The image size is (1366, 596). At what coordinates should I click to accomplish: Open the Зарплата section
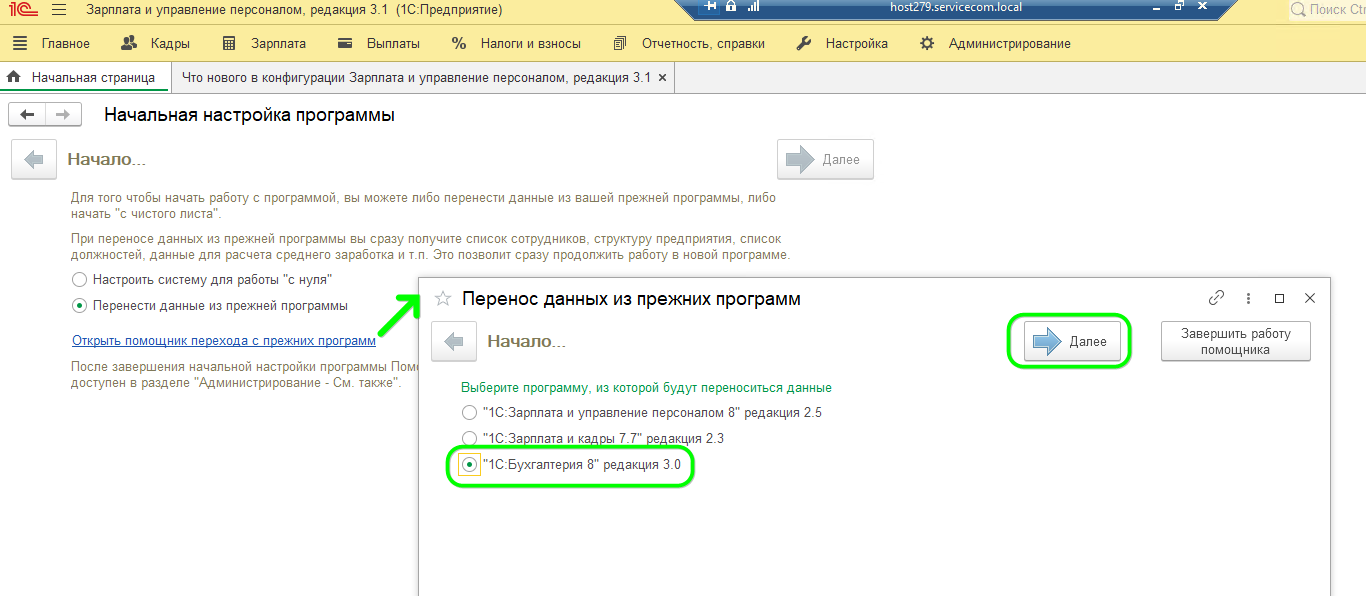point(264,44)
